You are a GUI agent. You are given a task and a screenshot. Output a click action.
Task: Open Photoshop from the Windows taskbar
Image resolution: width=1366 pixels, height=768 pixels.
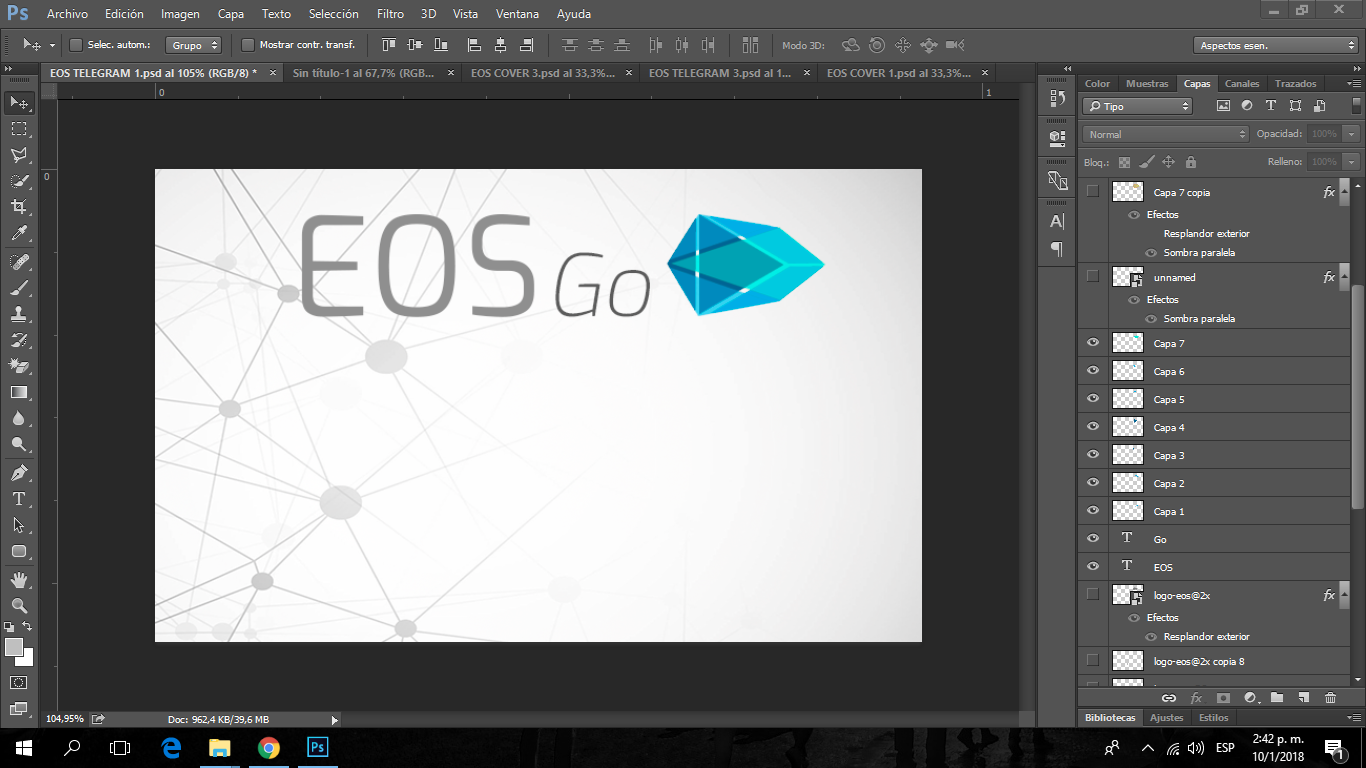coord(317,747)
